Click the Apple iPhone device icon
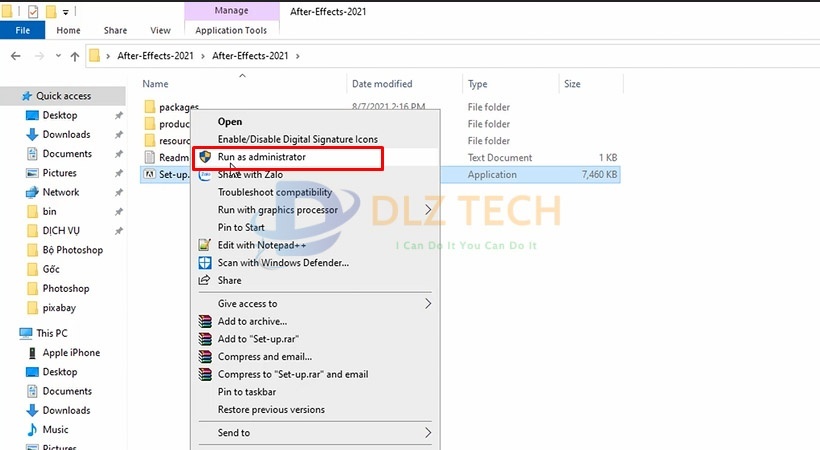Viewport: 820px width, 450px height. click(x=29, y=353)
